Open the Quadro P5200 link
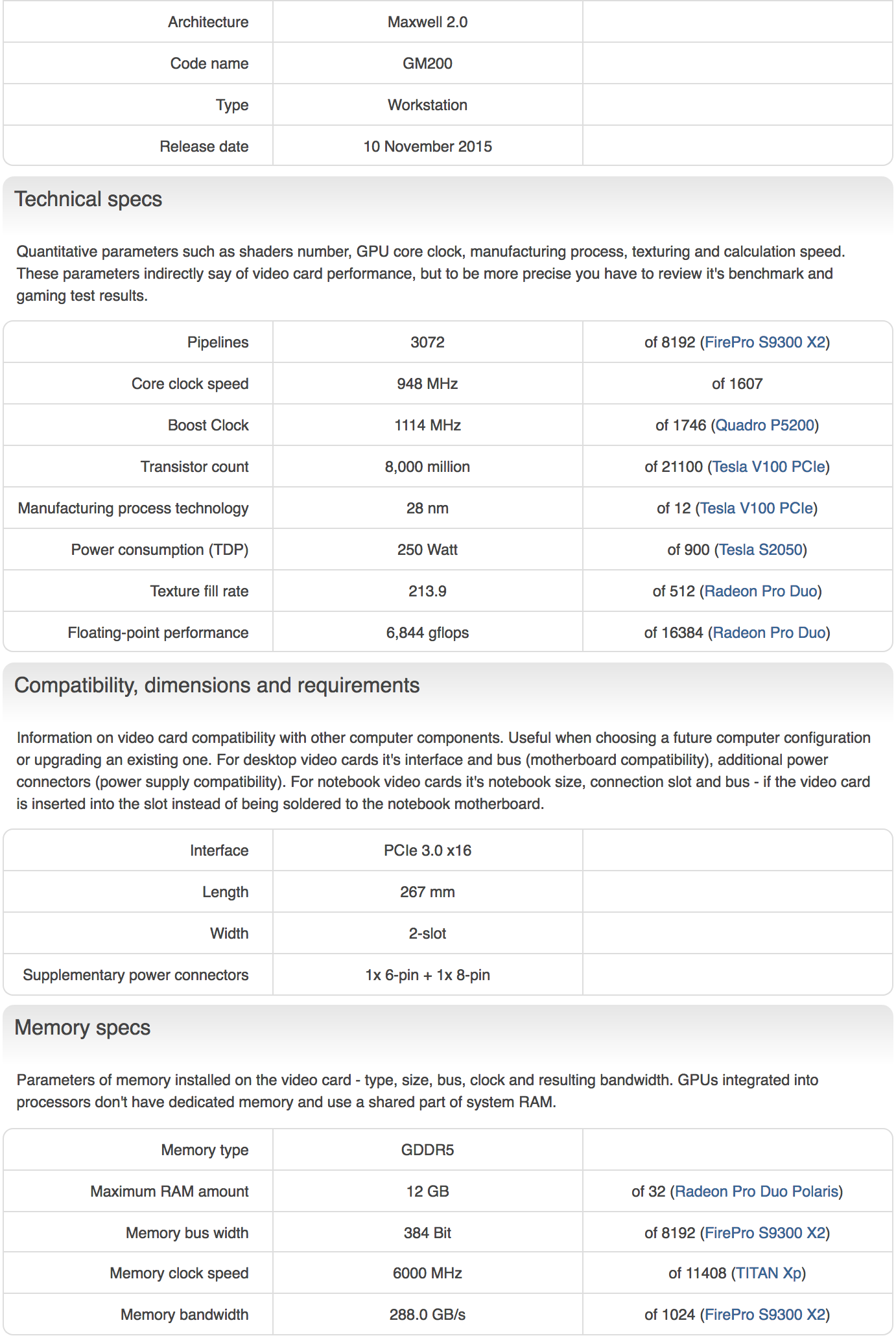This screenshot has width=896, height=1338. pyautogui.click(x=765, y=425)
